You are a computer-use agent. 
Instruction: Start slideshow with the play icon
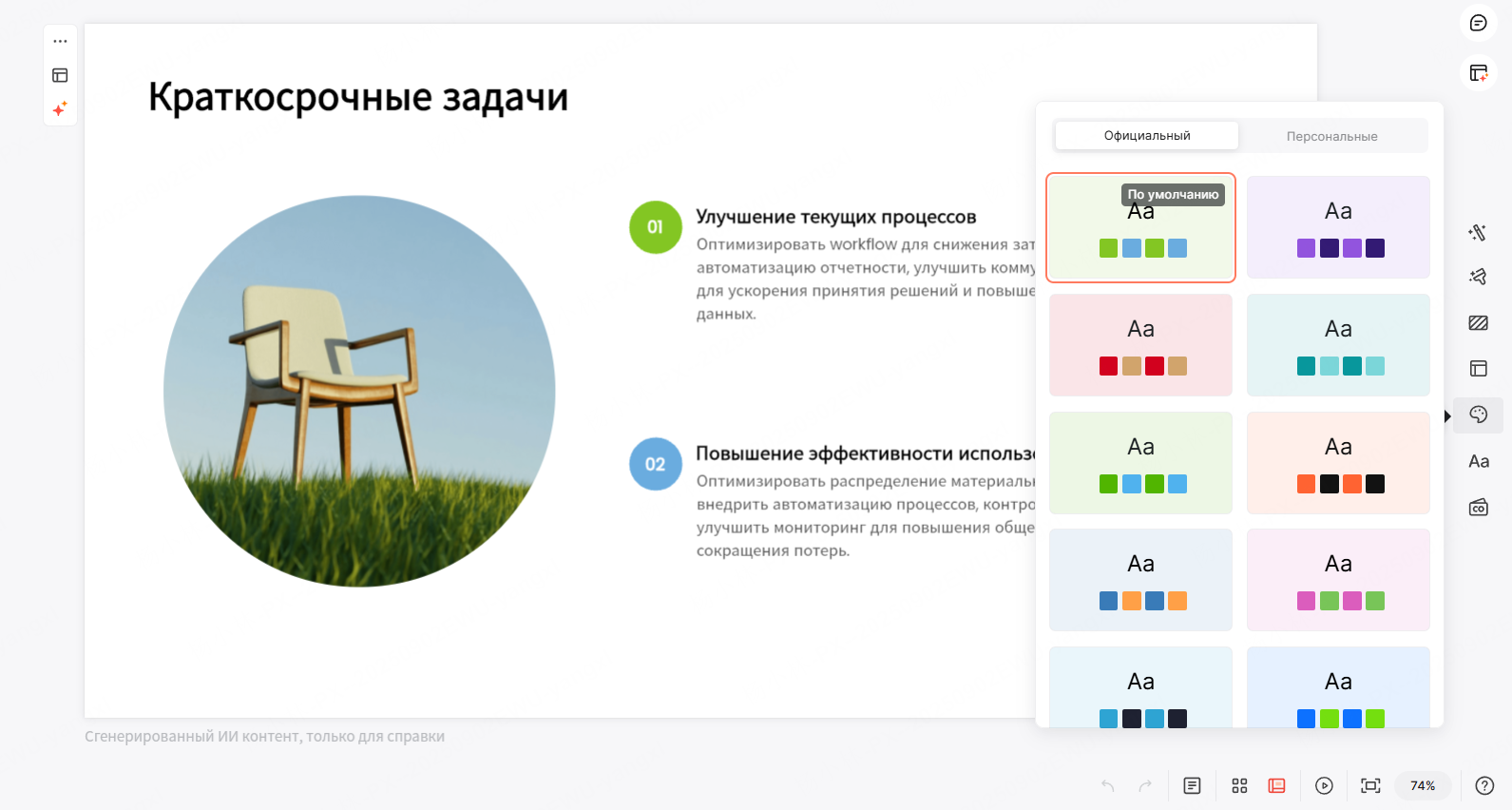[x=1324, y=785]
